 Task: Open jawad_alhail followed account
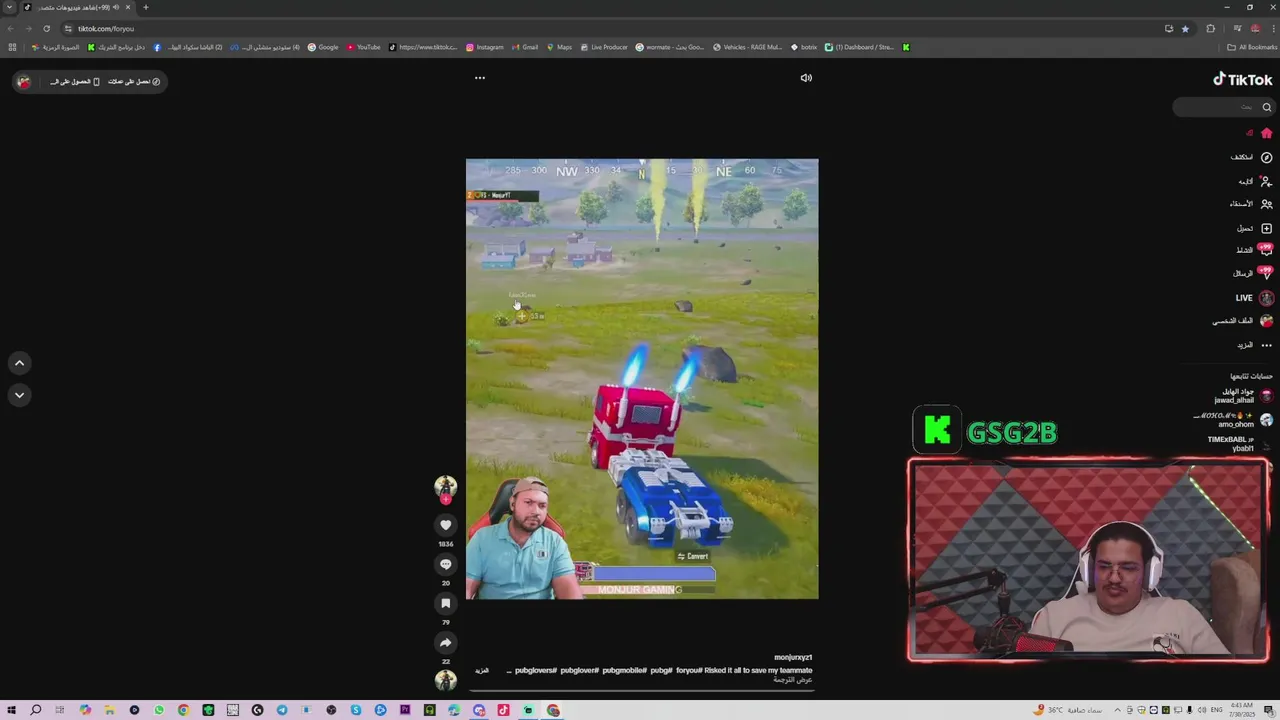click(x=1243, y=396)
